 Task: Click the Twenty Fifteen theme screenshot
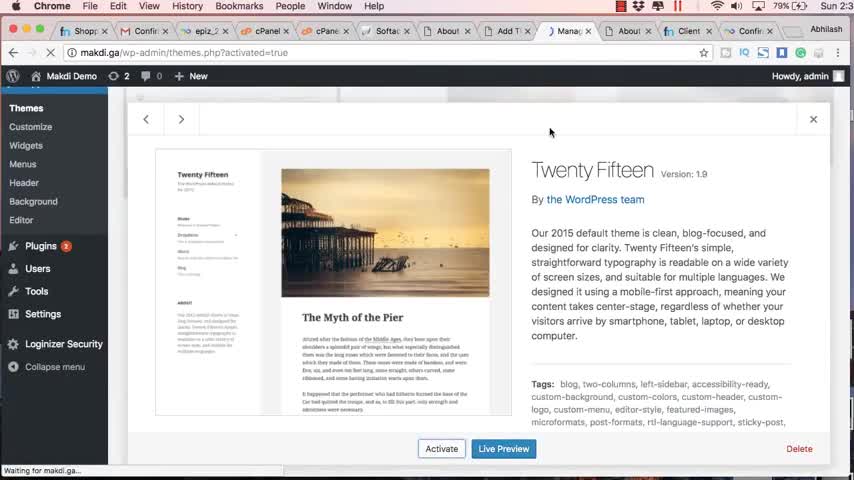tap(333, 282)
